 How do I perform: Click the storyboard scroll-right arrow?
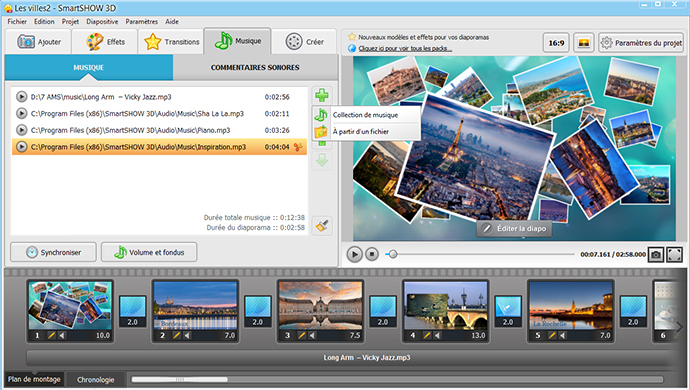click(x=680, y=327)
